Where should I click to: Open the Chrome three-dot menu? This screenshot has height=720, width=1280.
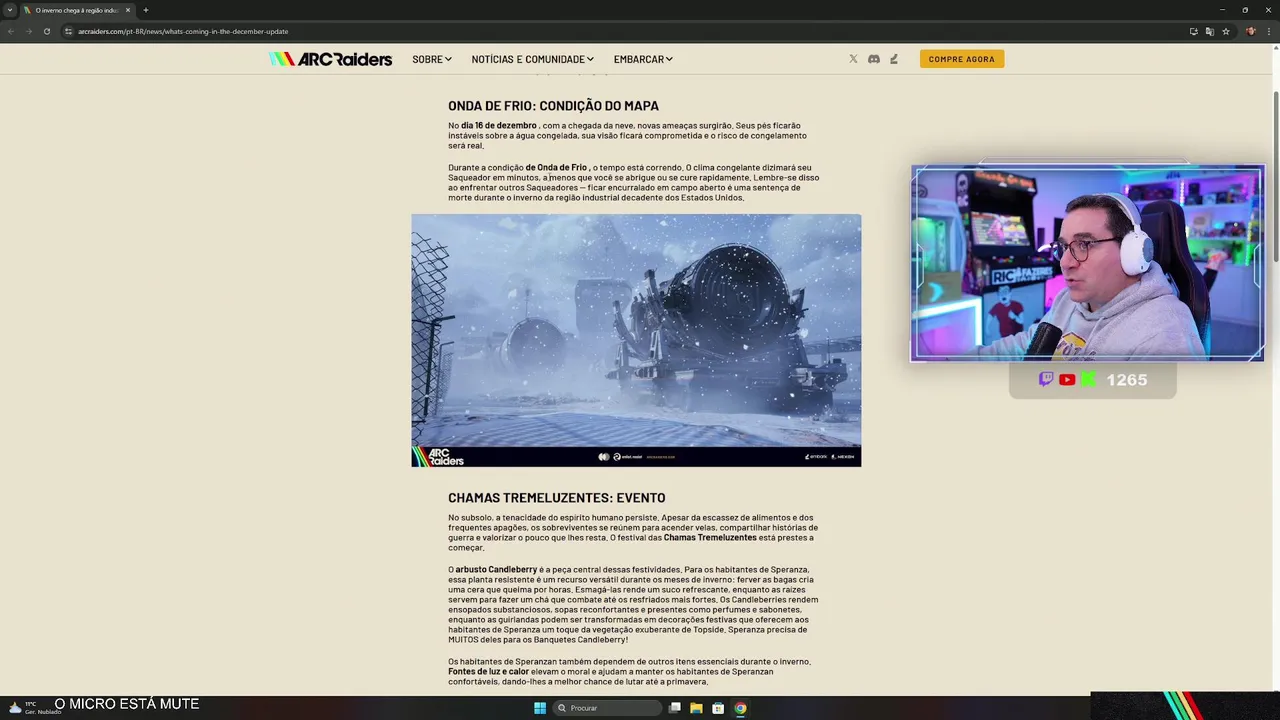(1268, 31)
